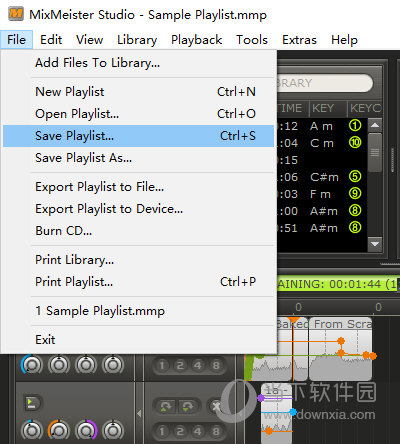The image size is (400, 444).
Task: Toggle loop button 8 in upper track
Action: pos(216,366)
